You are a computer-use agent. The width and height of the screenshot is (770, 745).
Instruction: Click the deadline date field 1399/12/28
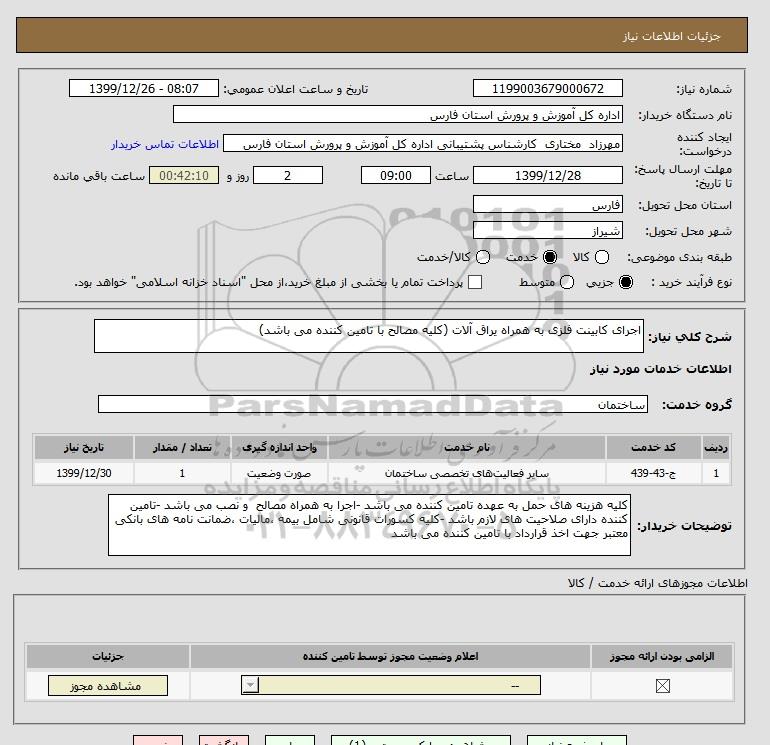(548, 175)
